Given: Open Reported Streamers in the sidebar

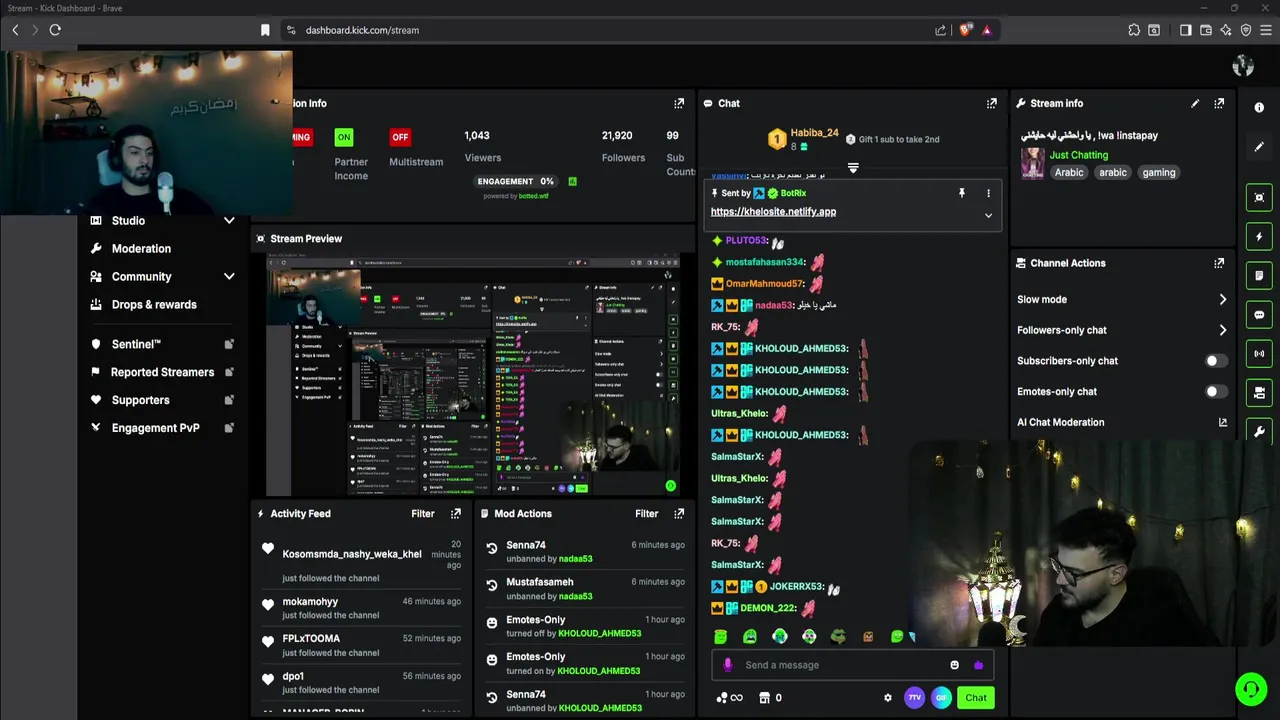Looking at the screenshot, I should [x=162, y=372].
